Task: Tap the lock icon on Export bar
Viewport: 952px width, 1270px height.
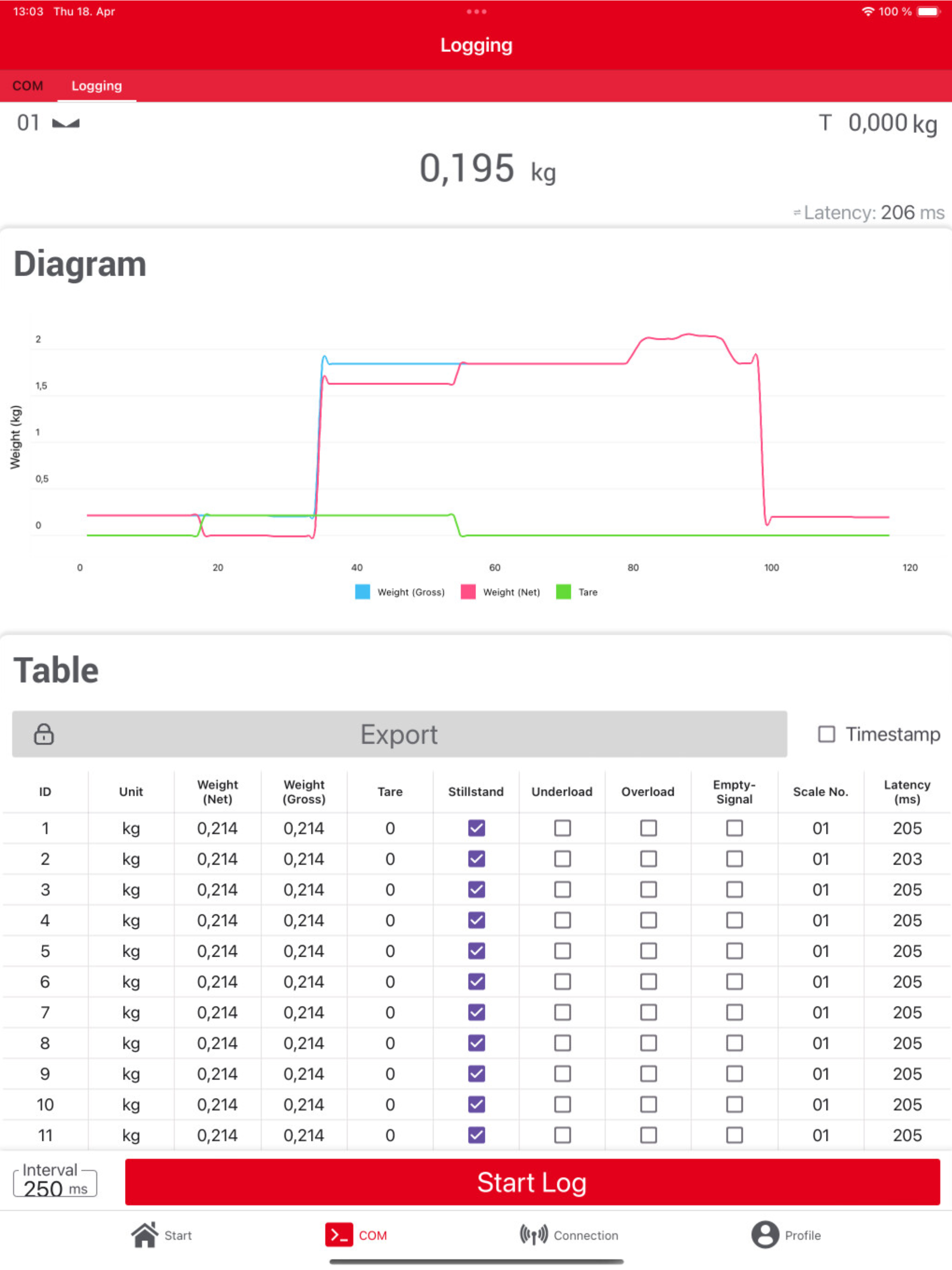Action: (44, 734)
